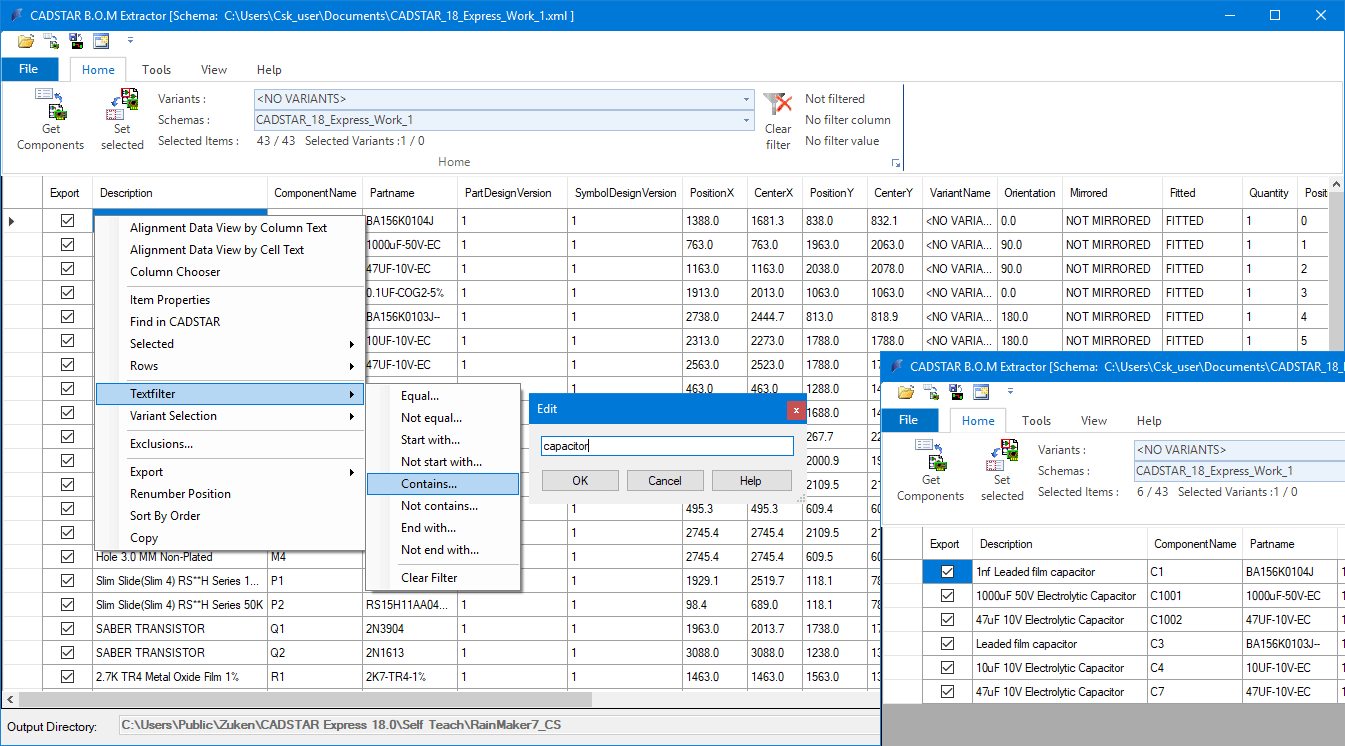
Task: Click the main window feather application icon
Action: (16, 15)
